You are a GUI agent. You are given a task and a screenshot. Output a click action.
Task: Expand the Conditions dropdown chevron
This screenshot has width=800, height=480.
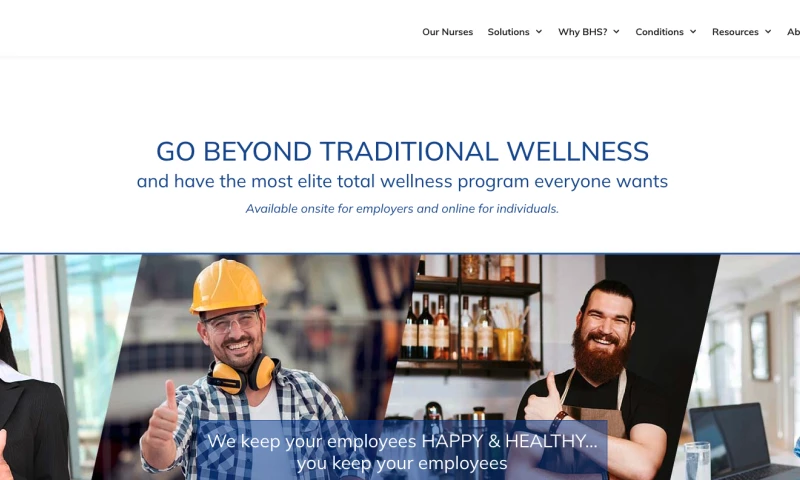pyautogui.click(x=693, y=32)
